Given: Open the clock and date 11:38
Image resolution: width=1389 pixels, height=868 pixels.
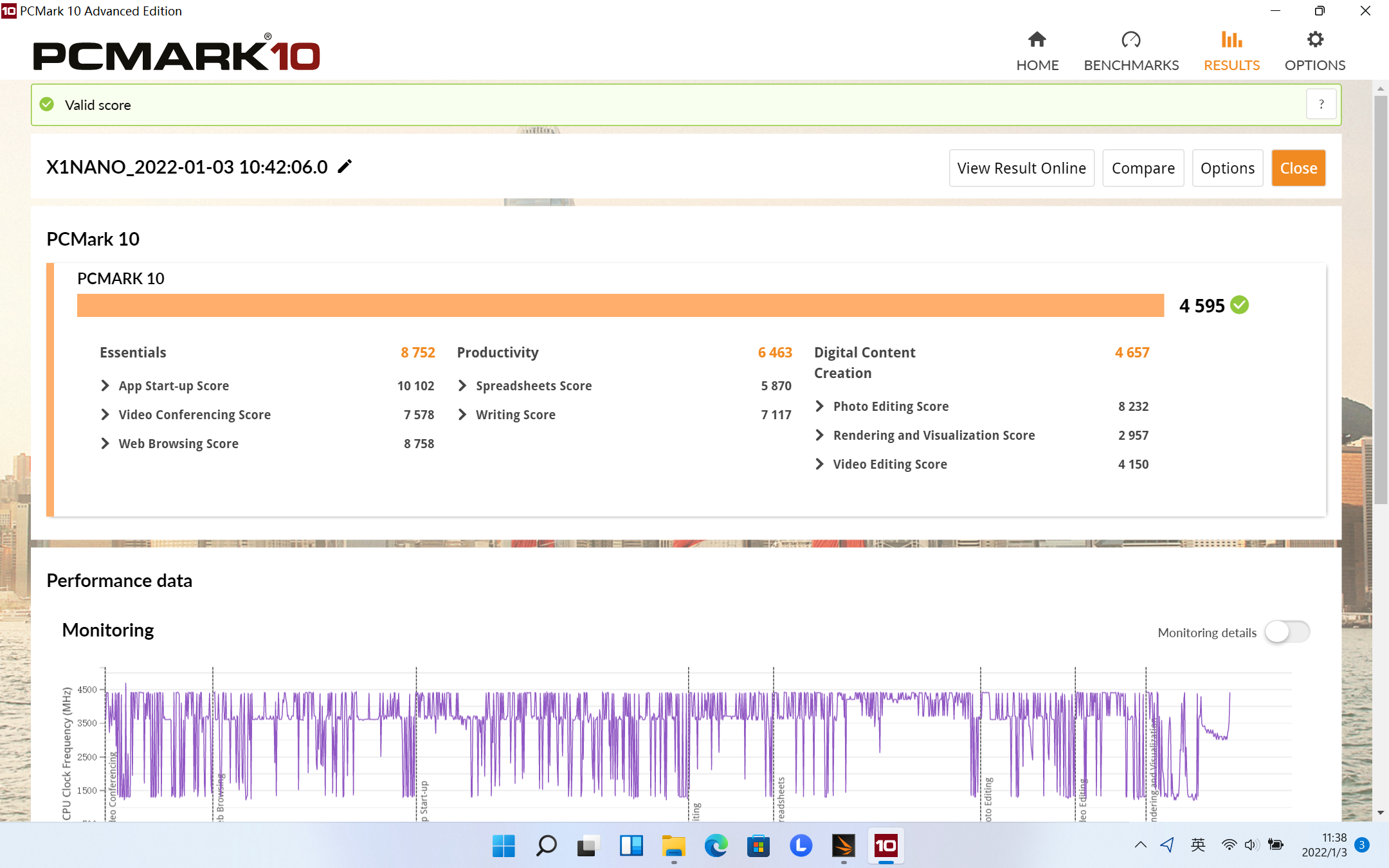Looking at the screenshot, I should point(1324,845).
